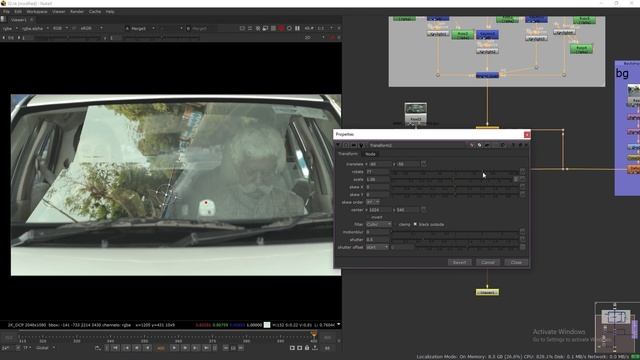Click the scale slider track

pyautogui.click(x=452, y=179)
